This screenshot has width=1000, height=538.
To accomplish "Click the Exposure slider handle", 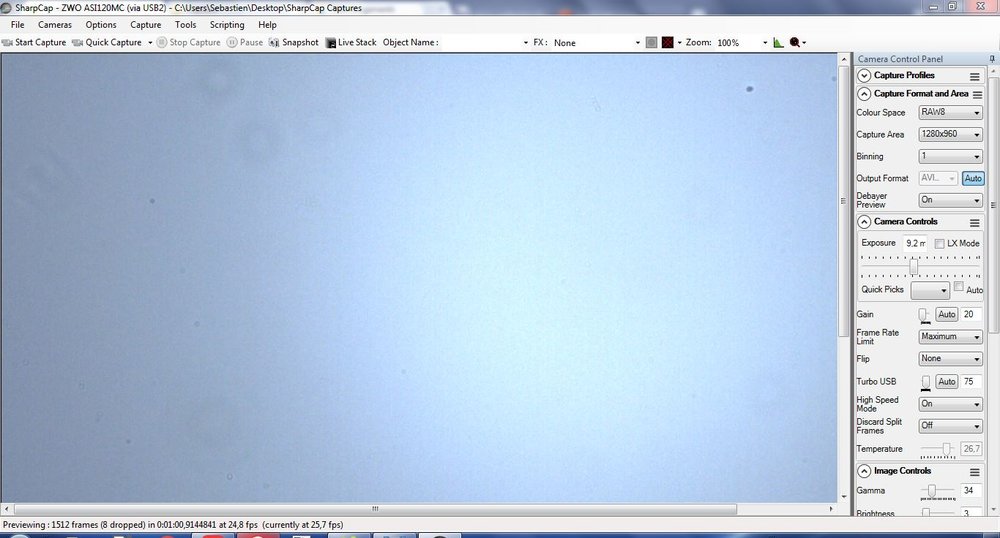I will [914, 266].
